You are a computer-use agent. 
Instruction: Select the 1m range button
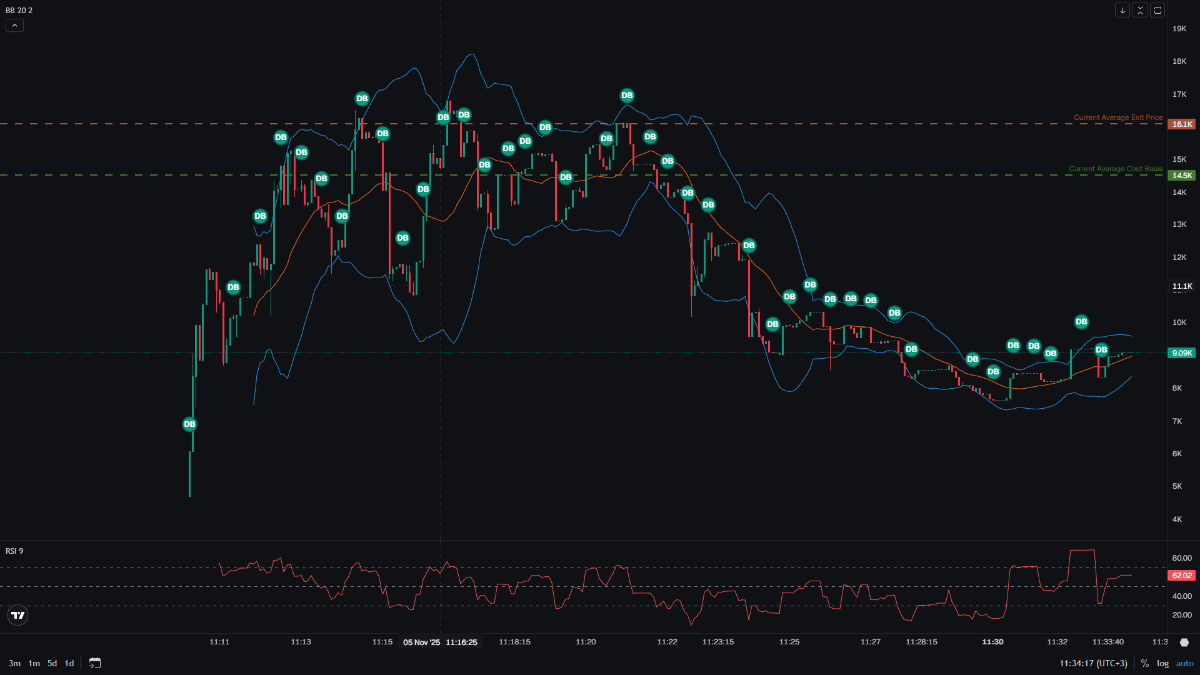(x=33, y=663)
